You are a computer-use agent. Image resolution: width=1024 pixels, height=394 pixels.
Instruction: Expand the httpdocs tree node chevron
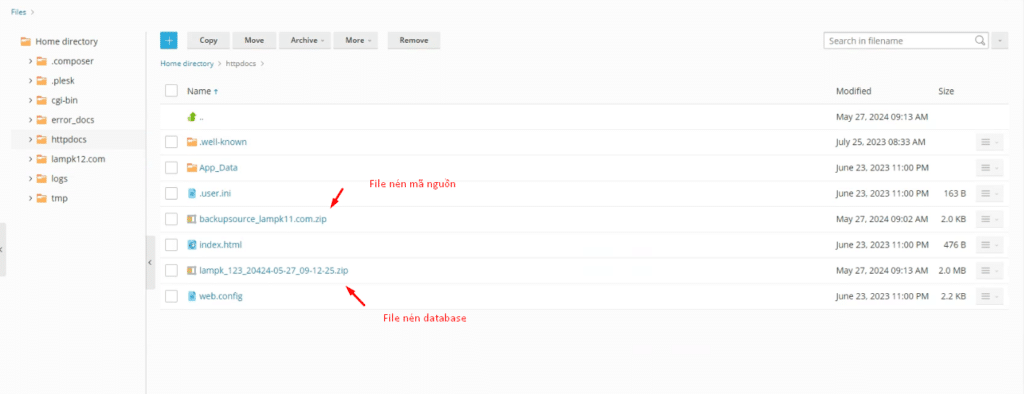coord(30,139)
